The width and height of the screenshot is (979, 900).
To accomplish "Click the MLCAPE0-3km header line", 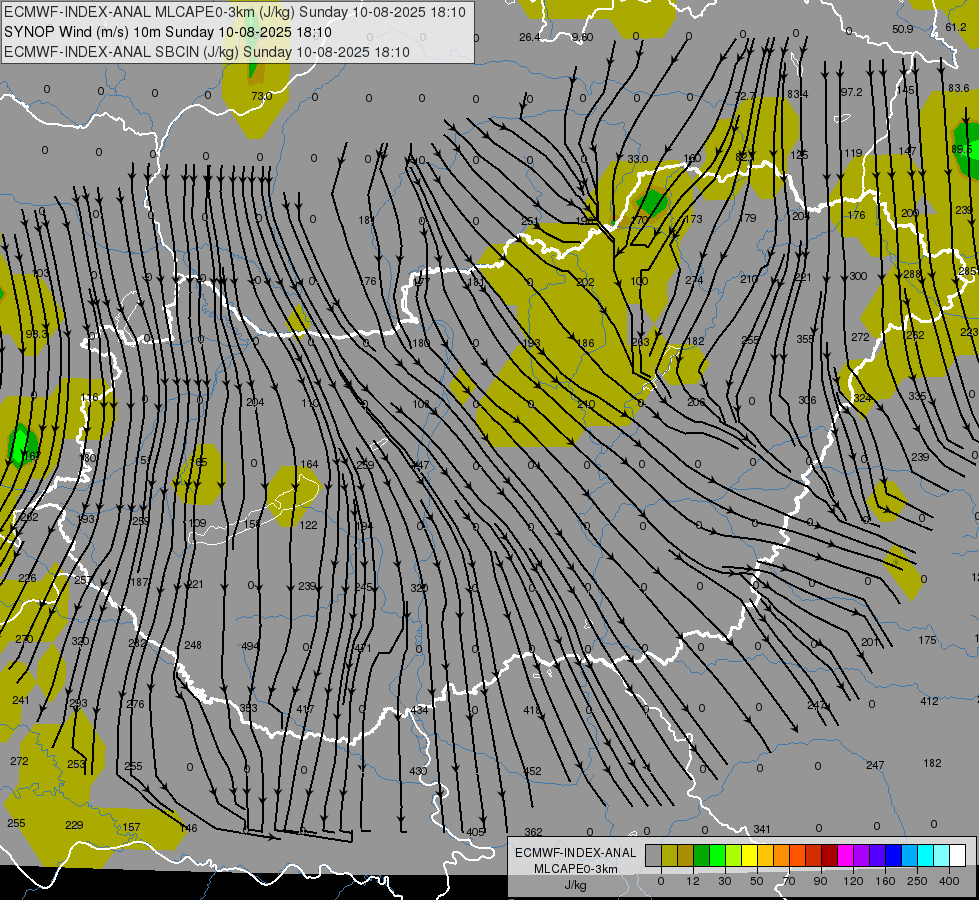I will coord(235,12).
